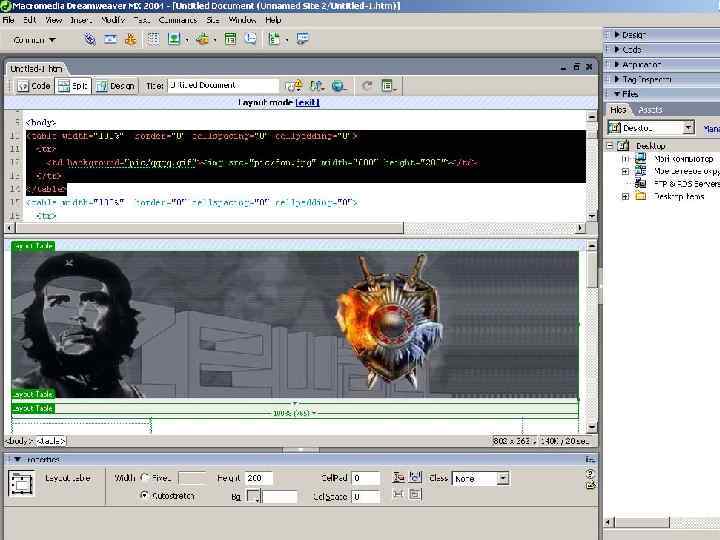The width and height of the screenshot is (720, 540).
Task: Open the File menu
Action: 8,20
